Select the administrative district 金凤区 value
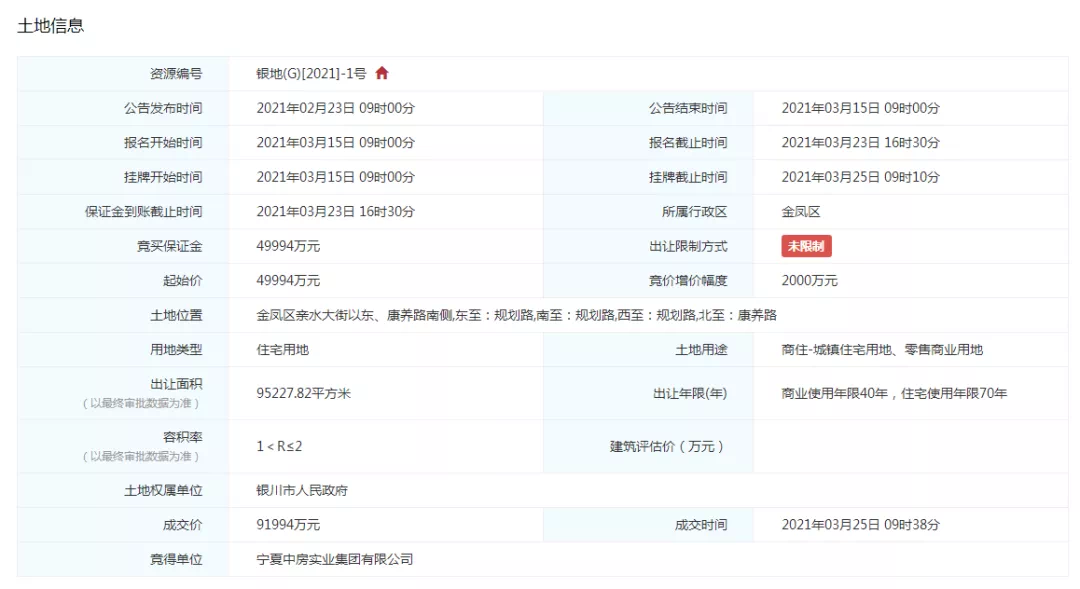1080x589 pixels. point(801,212)
